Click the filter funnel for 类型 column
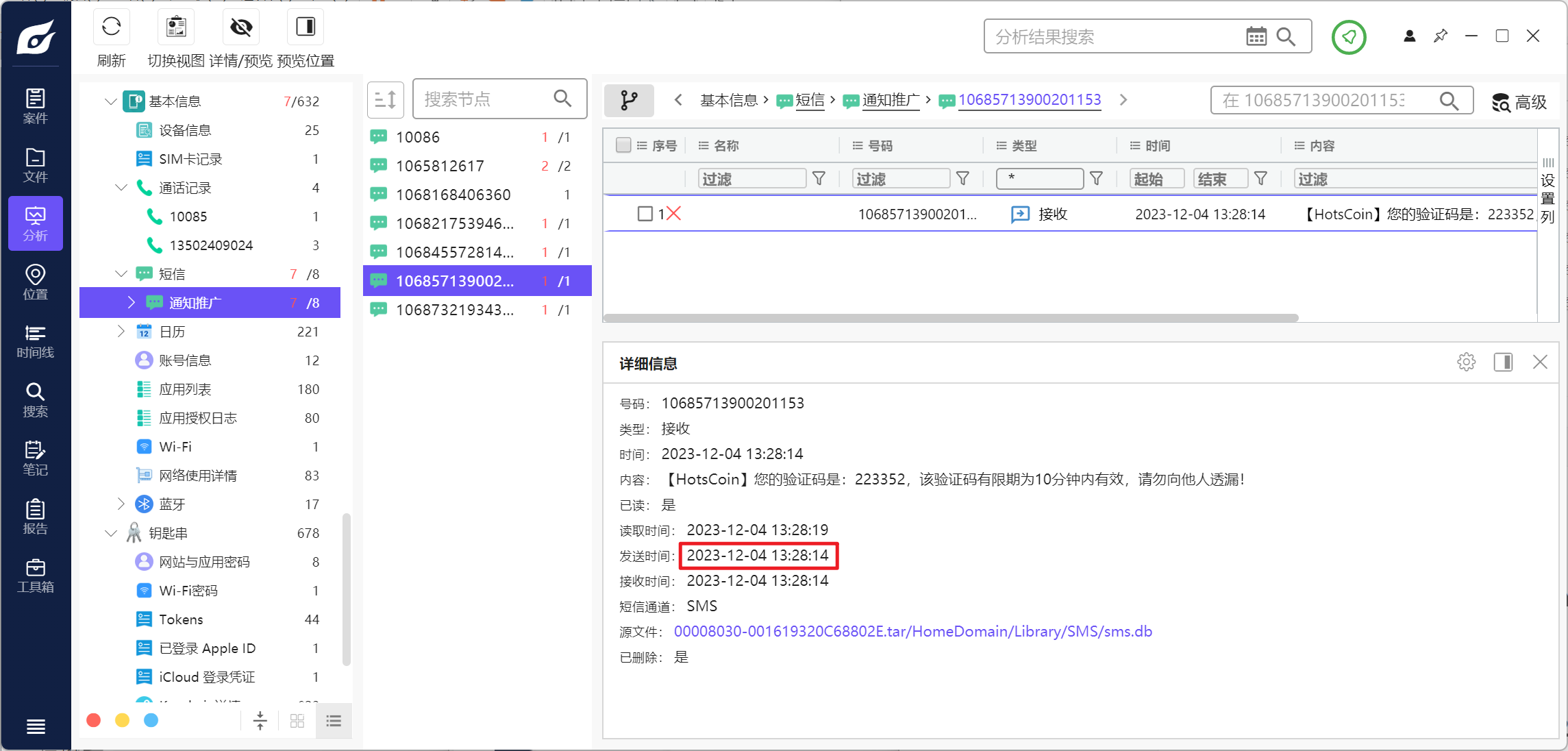This screenshot has height=751, width=1568. click(1096, 179)
